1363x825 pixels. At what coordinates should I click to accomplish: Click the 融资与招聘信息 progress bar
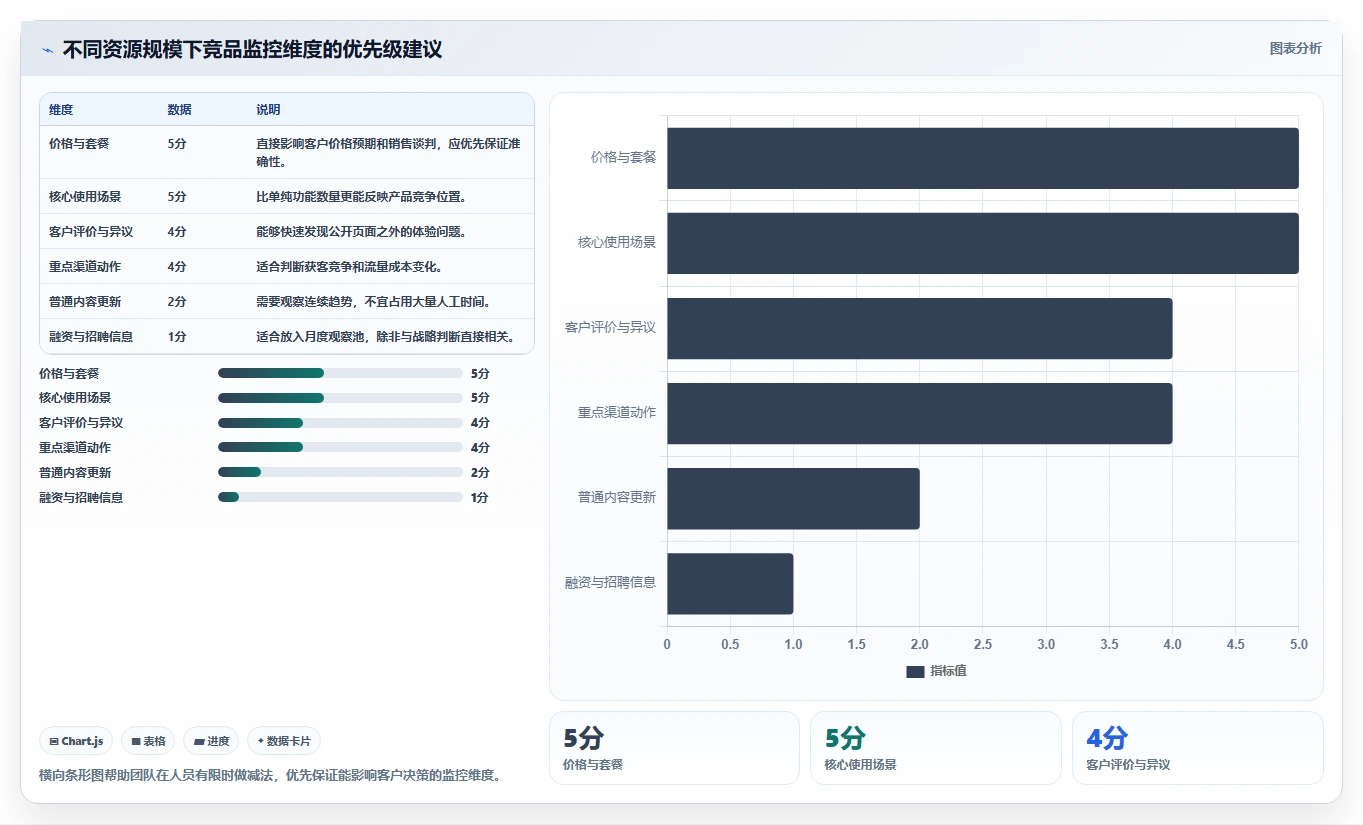click(340, 497)
